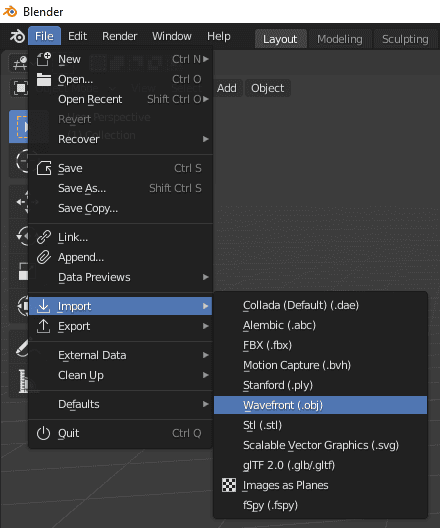Import a Wavefront (.obj) file

320,405
